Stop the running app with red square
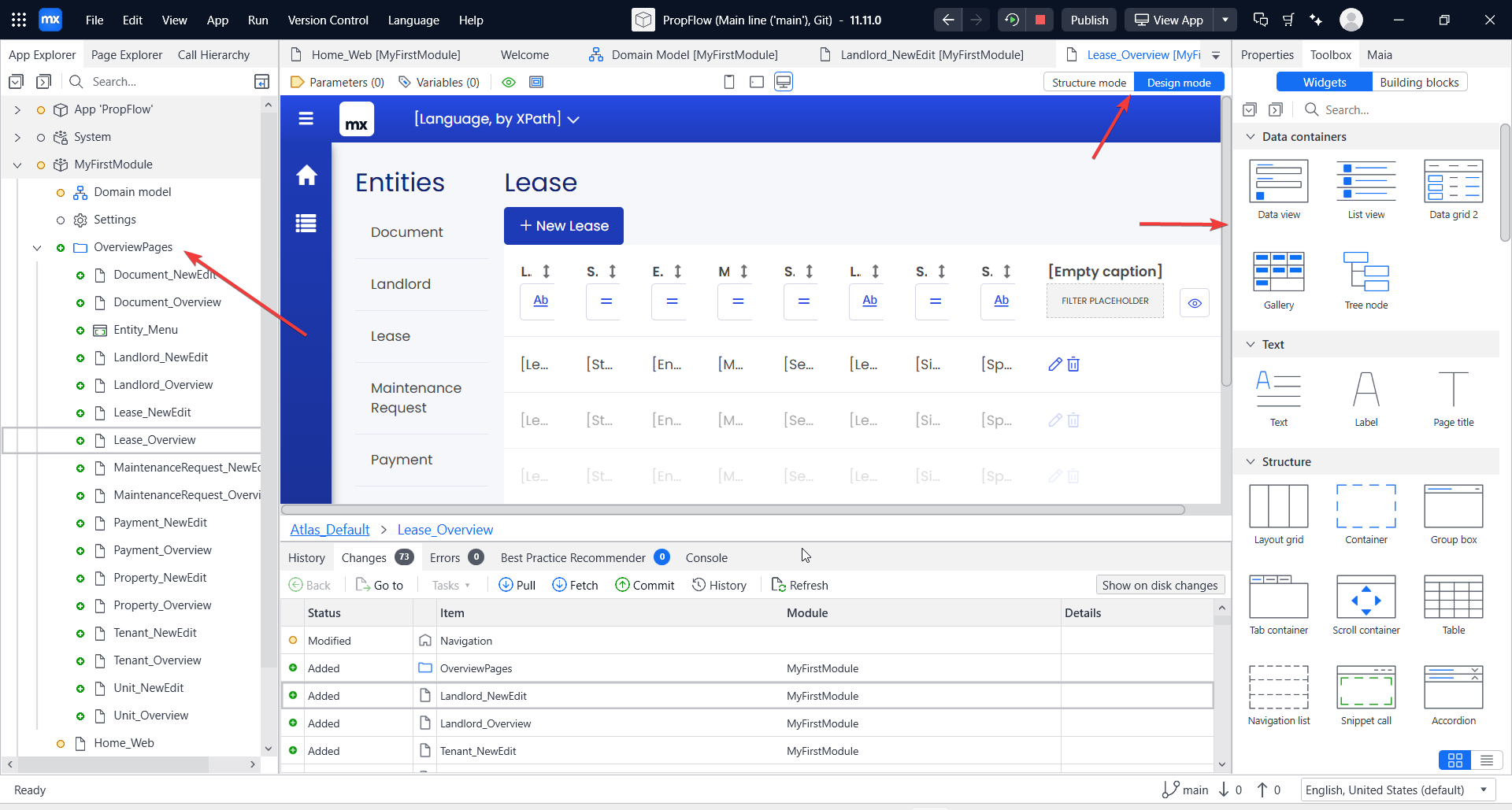This screenshot has width=1512, height=810. pyautogui.click(x=1040, y=20)
